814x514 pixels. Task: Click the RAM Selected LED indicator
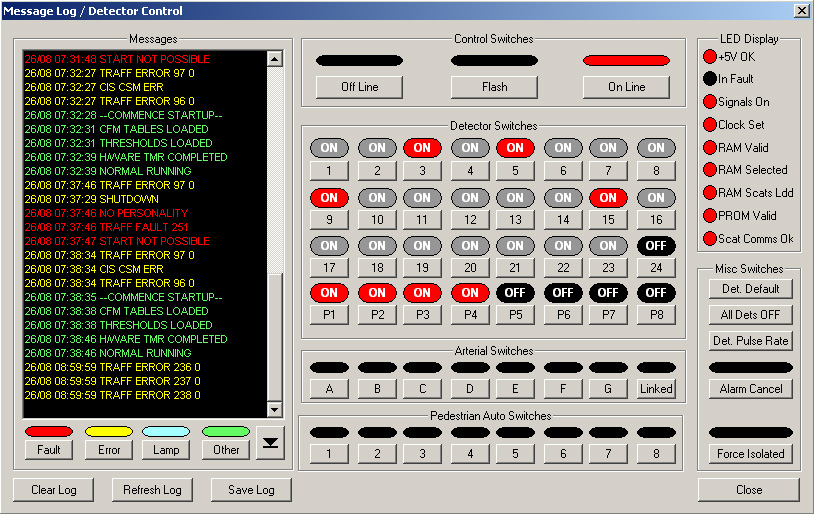pyautogui.click(x=710, y=170)
